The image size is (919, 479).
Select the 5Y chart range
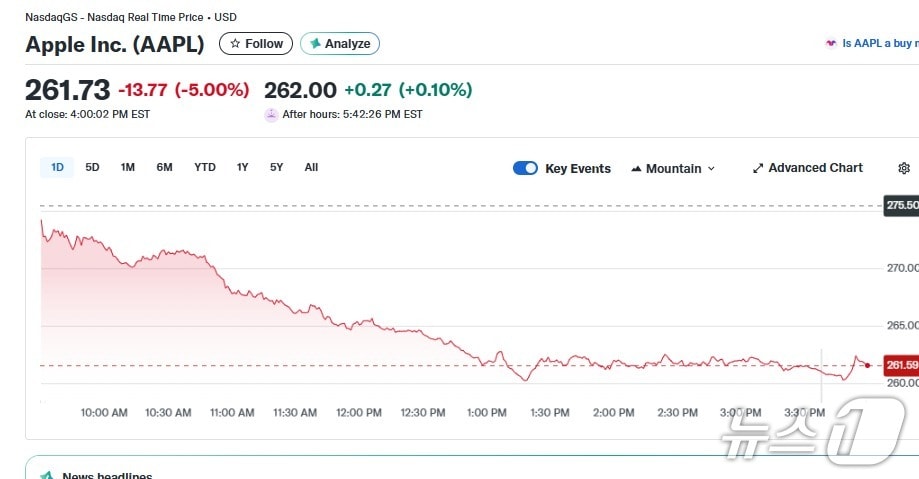tap(276, 167)
